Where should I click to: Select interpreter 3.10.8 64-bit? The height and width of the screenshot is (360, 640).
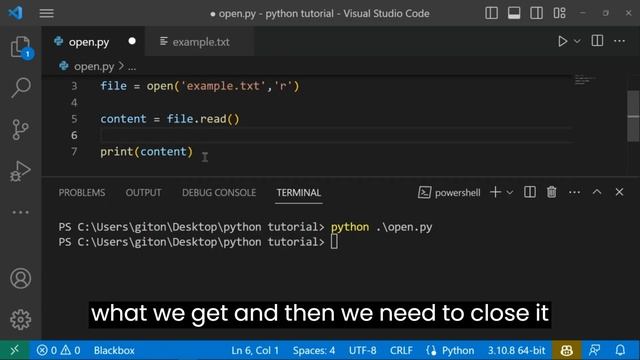516,350
